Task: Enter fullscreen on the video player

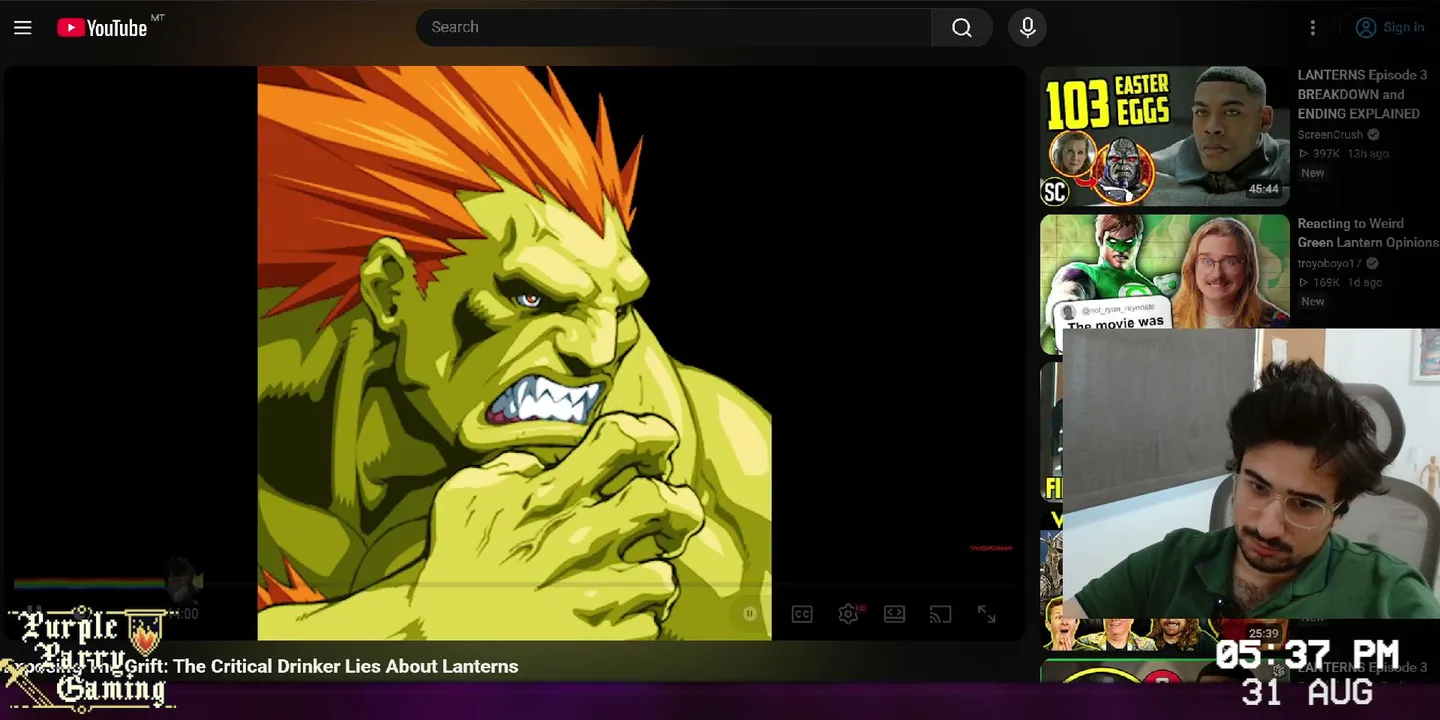Action: point(986,614)
